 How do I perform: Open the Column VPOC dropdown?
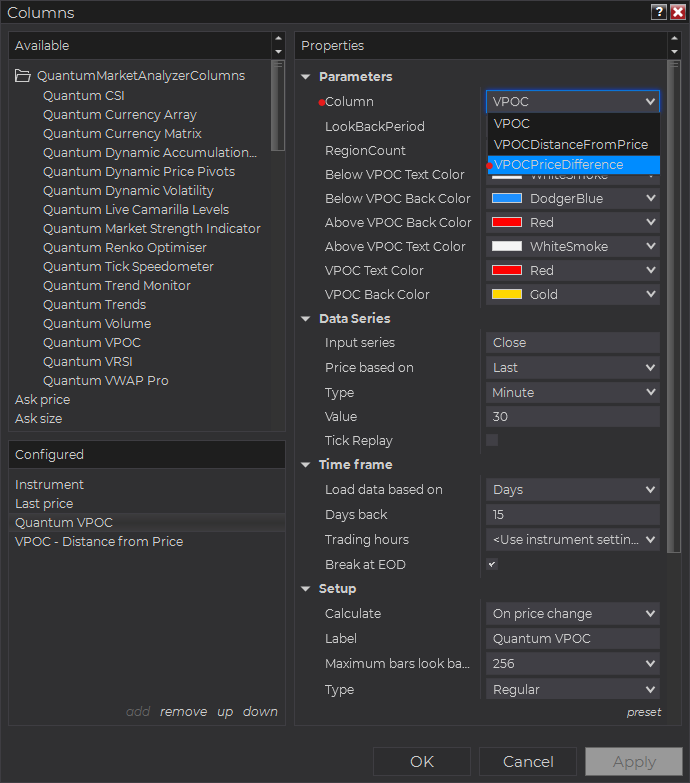point(573,102)
